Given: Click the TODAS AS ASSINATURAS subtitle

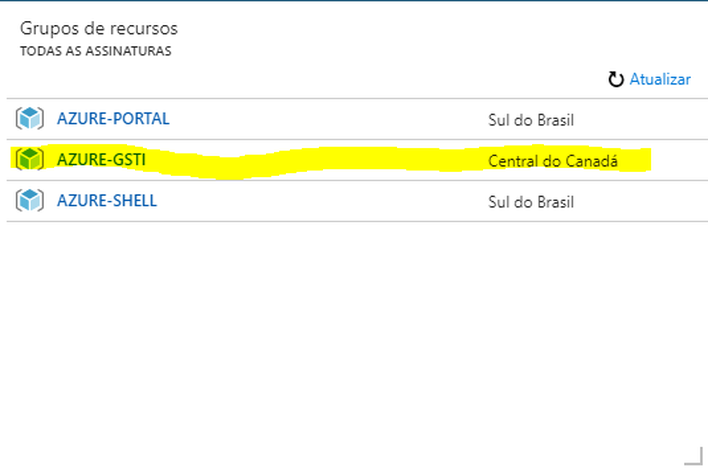Looking at the screenshot, I should coord(96,51).
